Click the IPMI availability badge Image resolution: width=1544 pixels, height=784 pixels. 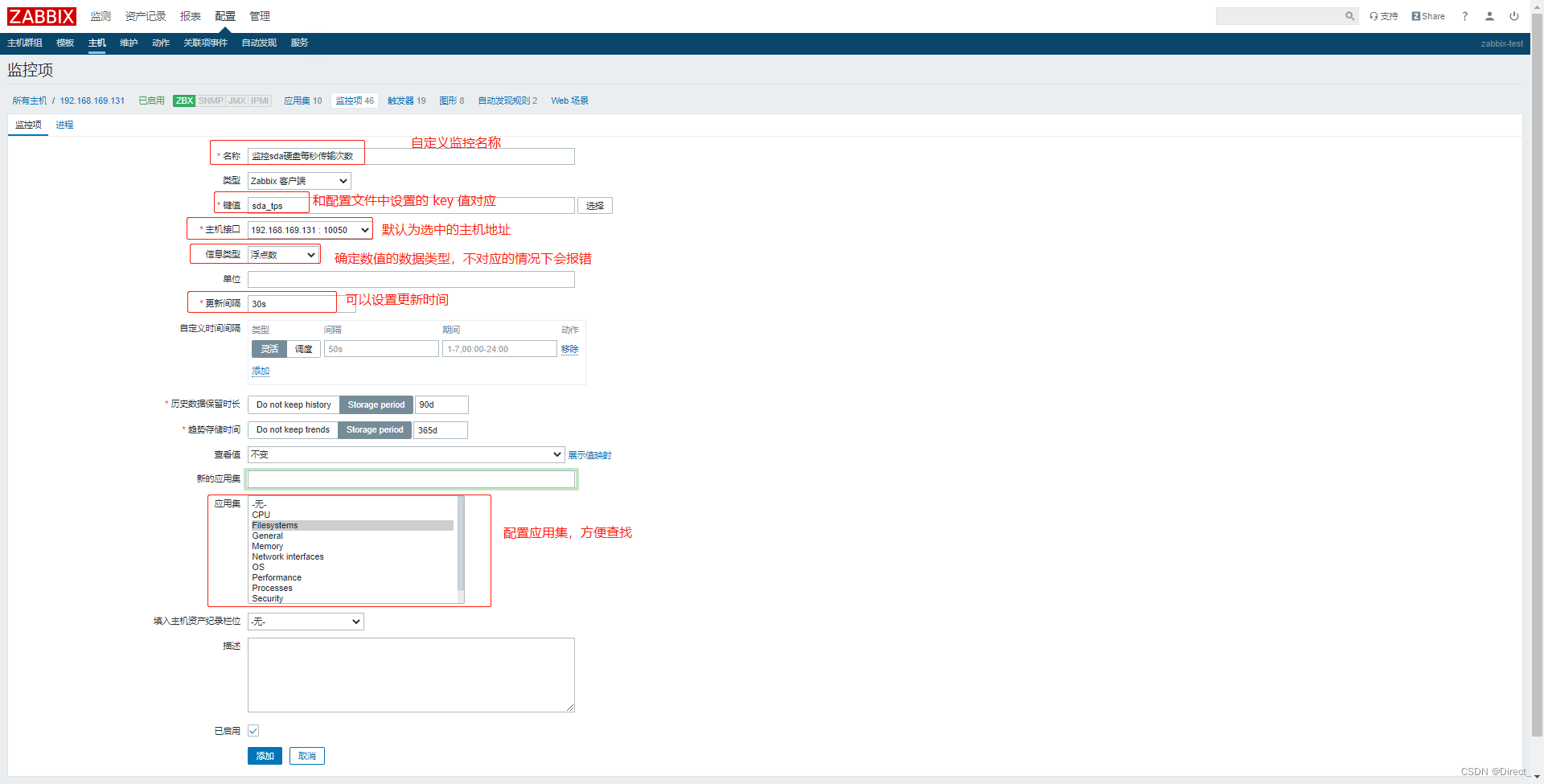point(260,101)
